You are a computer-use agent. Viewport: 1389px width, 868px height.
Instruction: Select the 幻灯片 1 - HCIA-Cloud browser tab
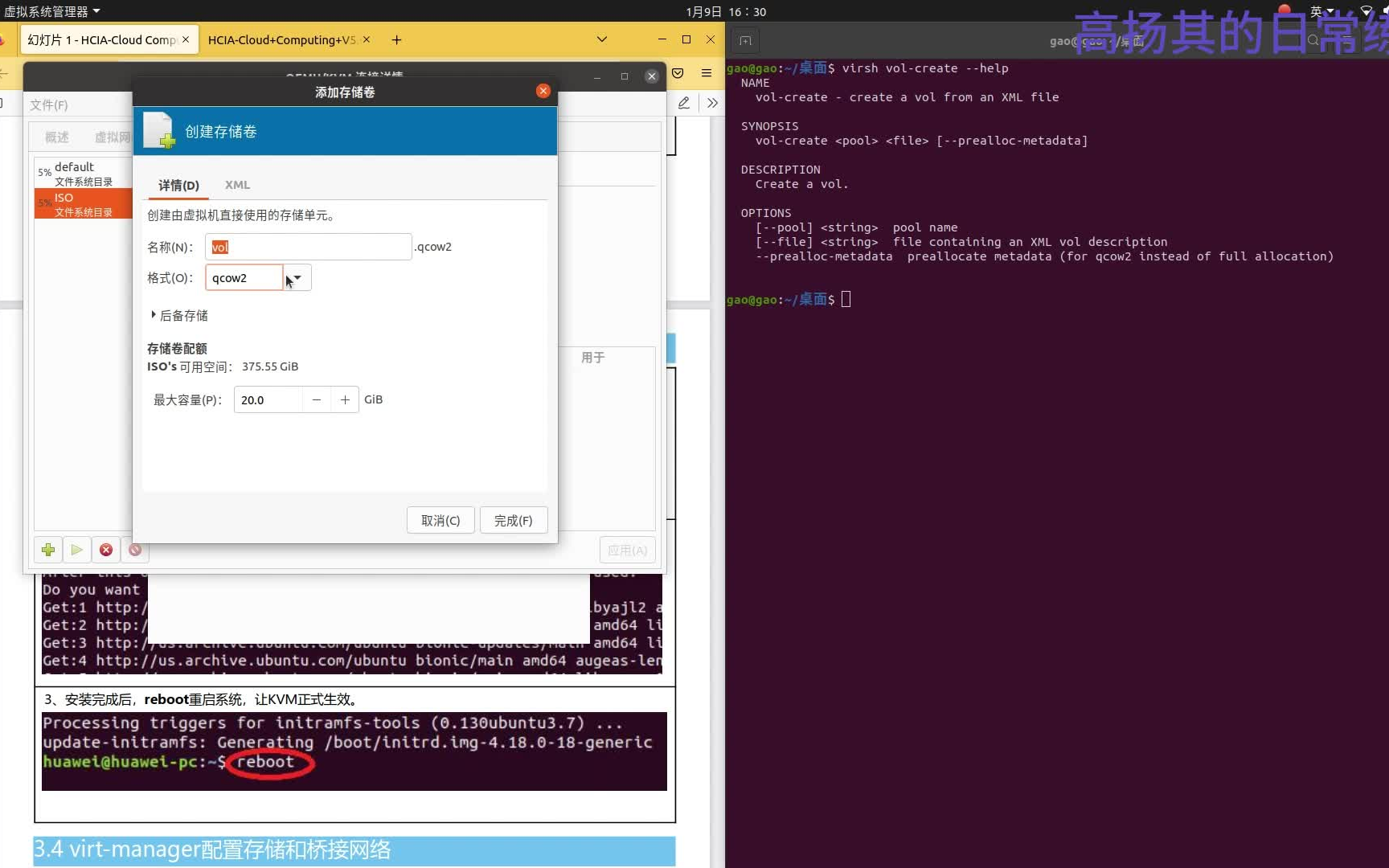click(102, 39)
